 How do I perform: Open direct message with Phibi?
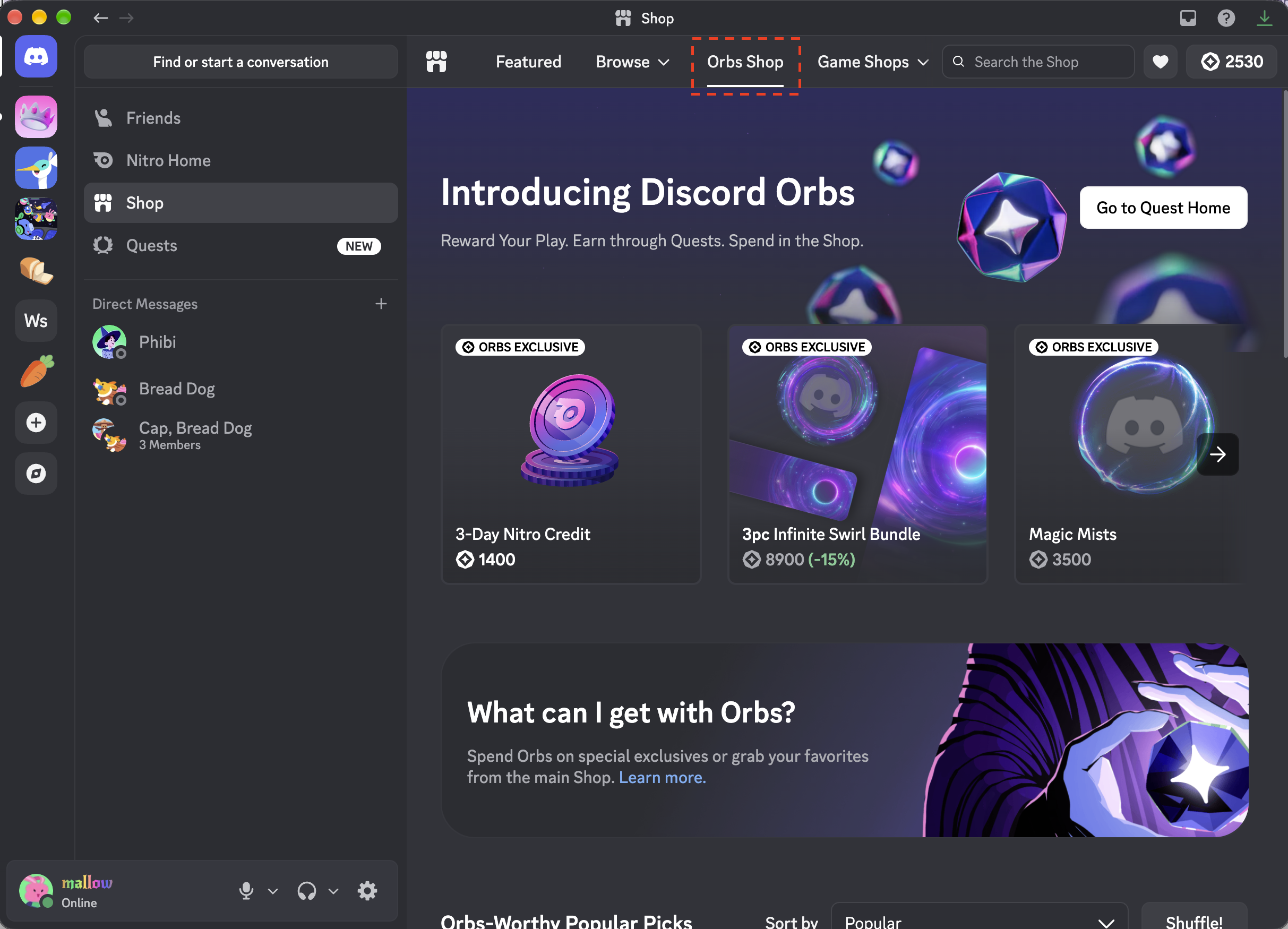[241, 342]
